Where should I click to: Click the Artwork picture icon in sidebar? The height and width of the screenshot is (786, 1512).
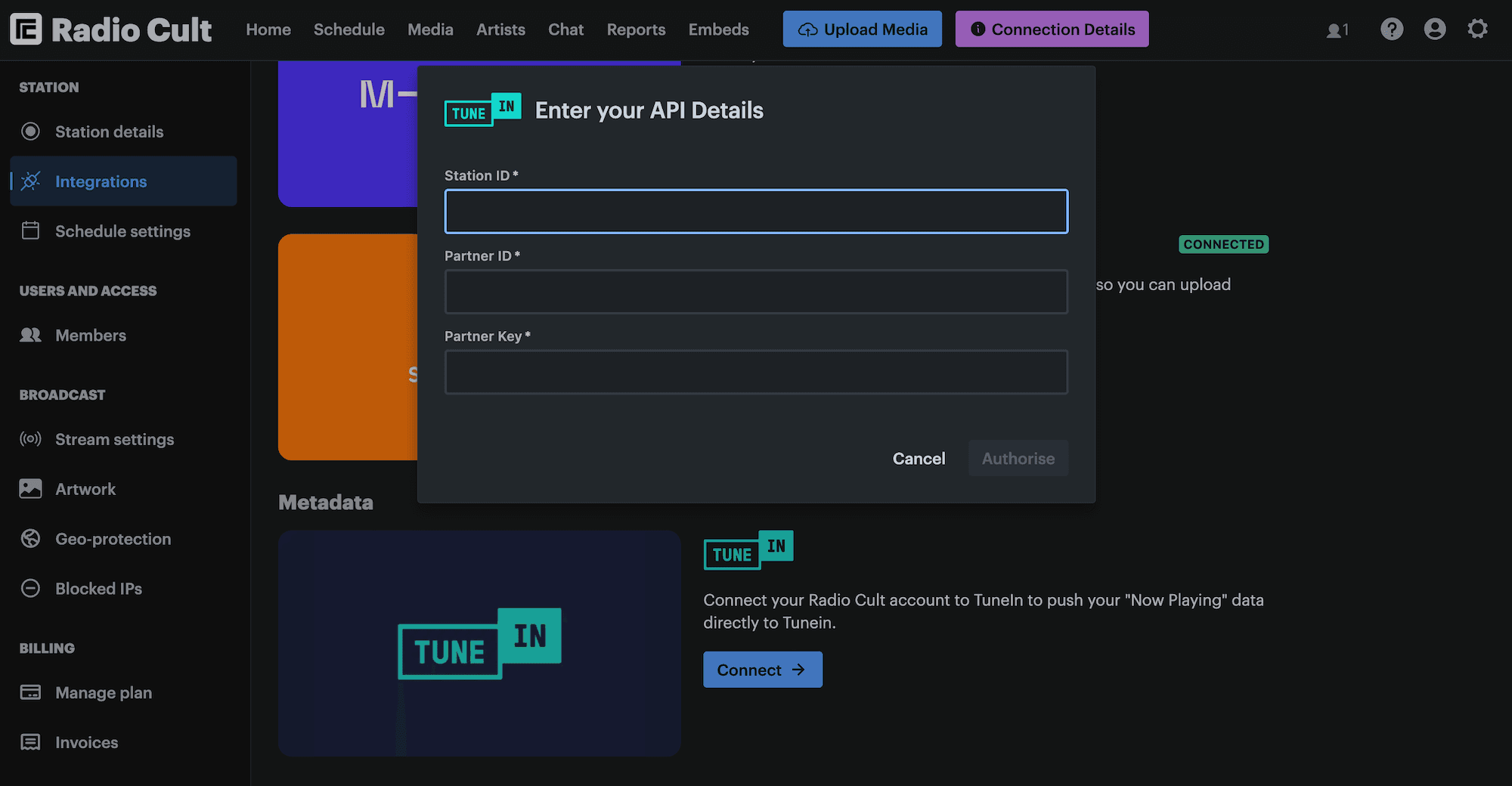30,488
